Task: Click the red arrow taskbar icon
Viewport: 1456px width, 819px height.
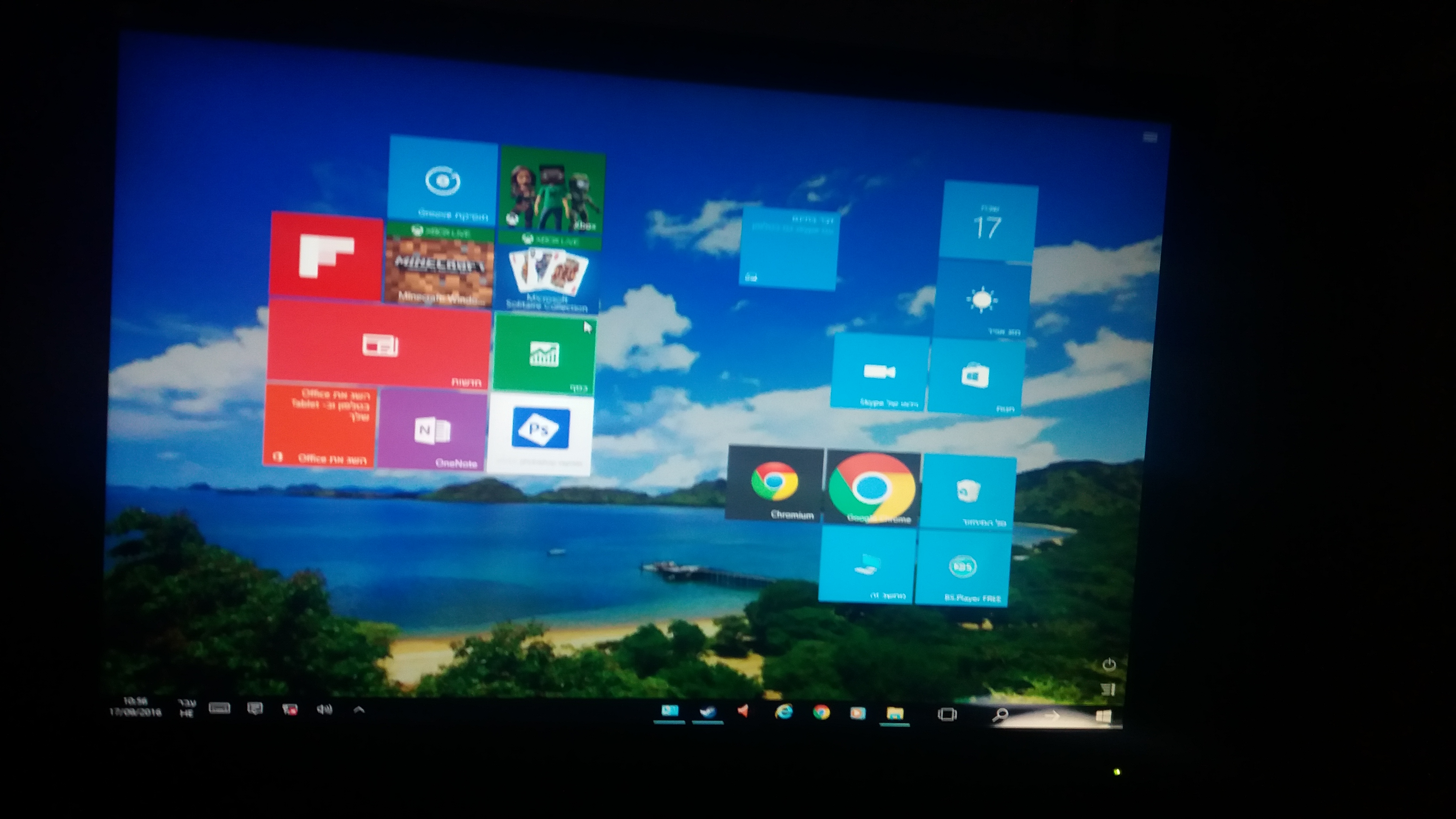Action: tap(744, 711)
